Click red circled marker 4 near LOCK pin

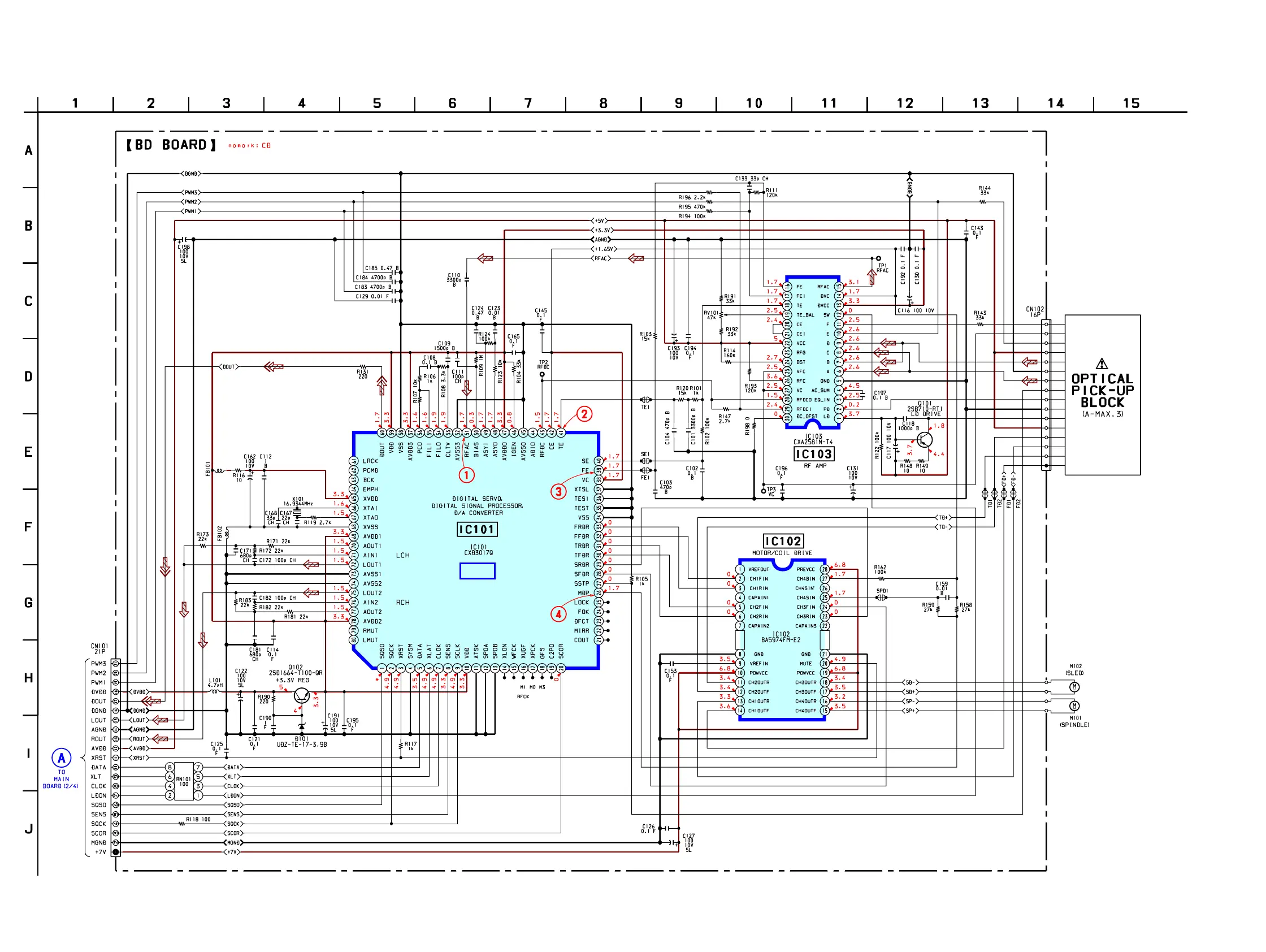pyautogui.click(x=558, y=615)
